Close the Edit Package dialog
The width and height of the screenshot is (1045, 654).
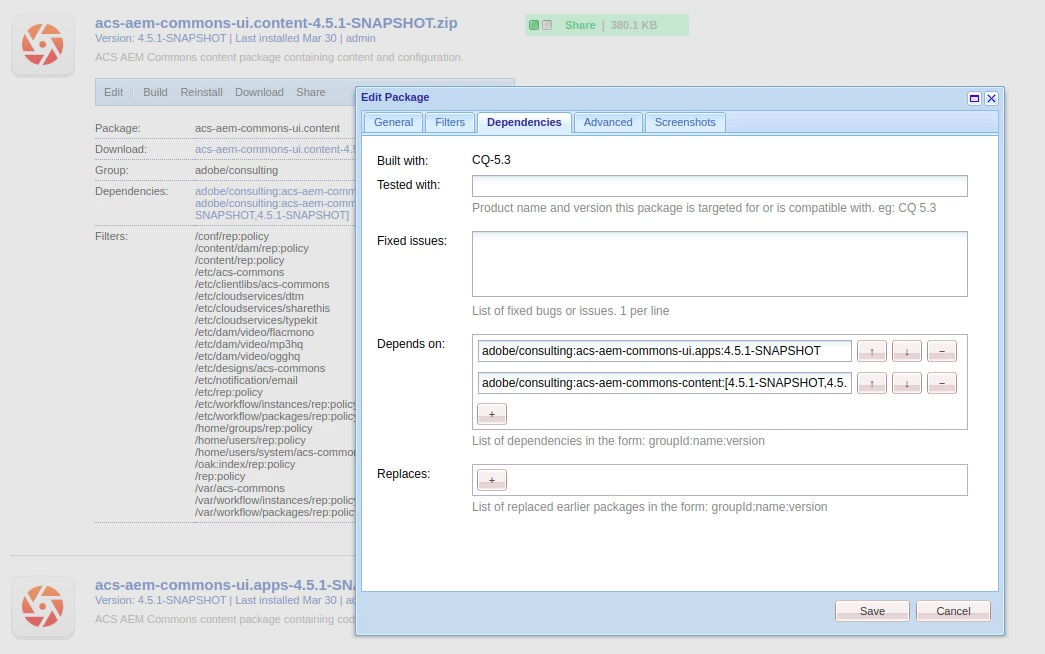(x=991, y=98)
